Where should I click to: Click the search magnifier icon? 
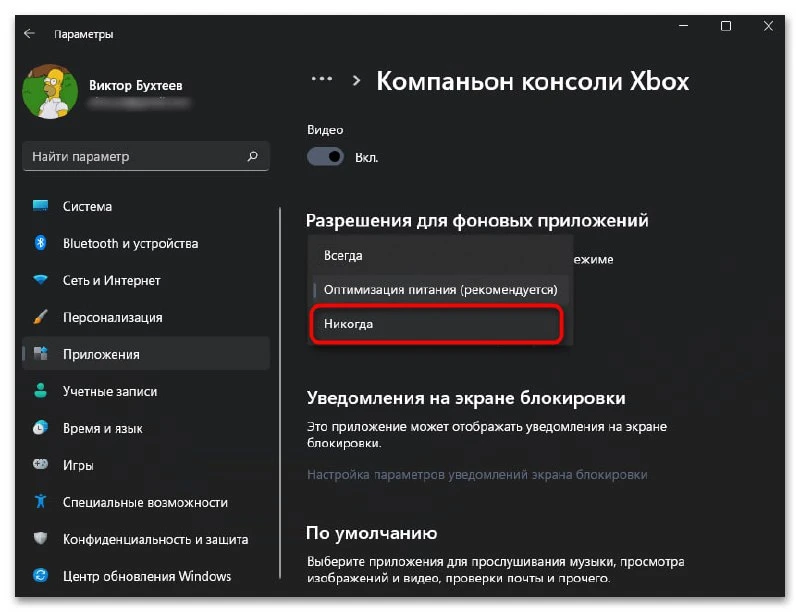(253, 156)
